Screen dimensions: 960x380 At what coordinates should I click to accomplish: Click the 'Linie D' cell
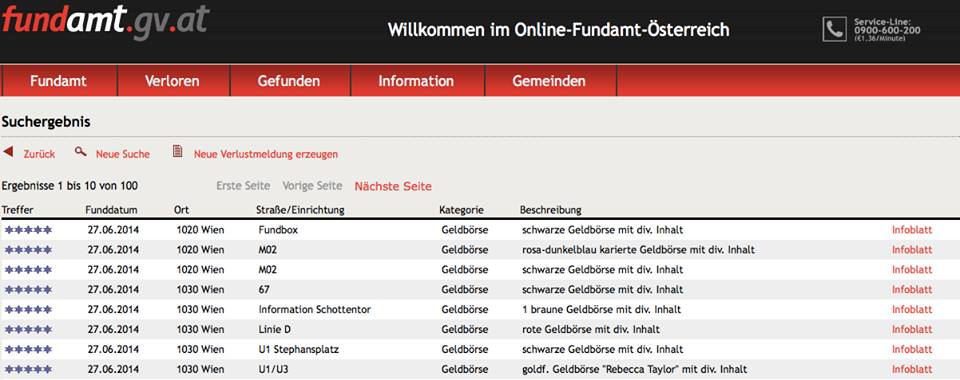(x=275, y=330)
